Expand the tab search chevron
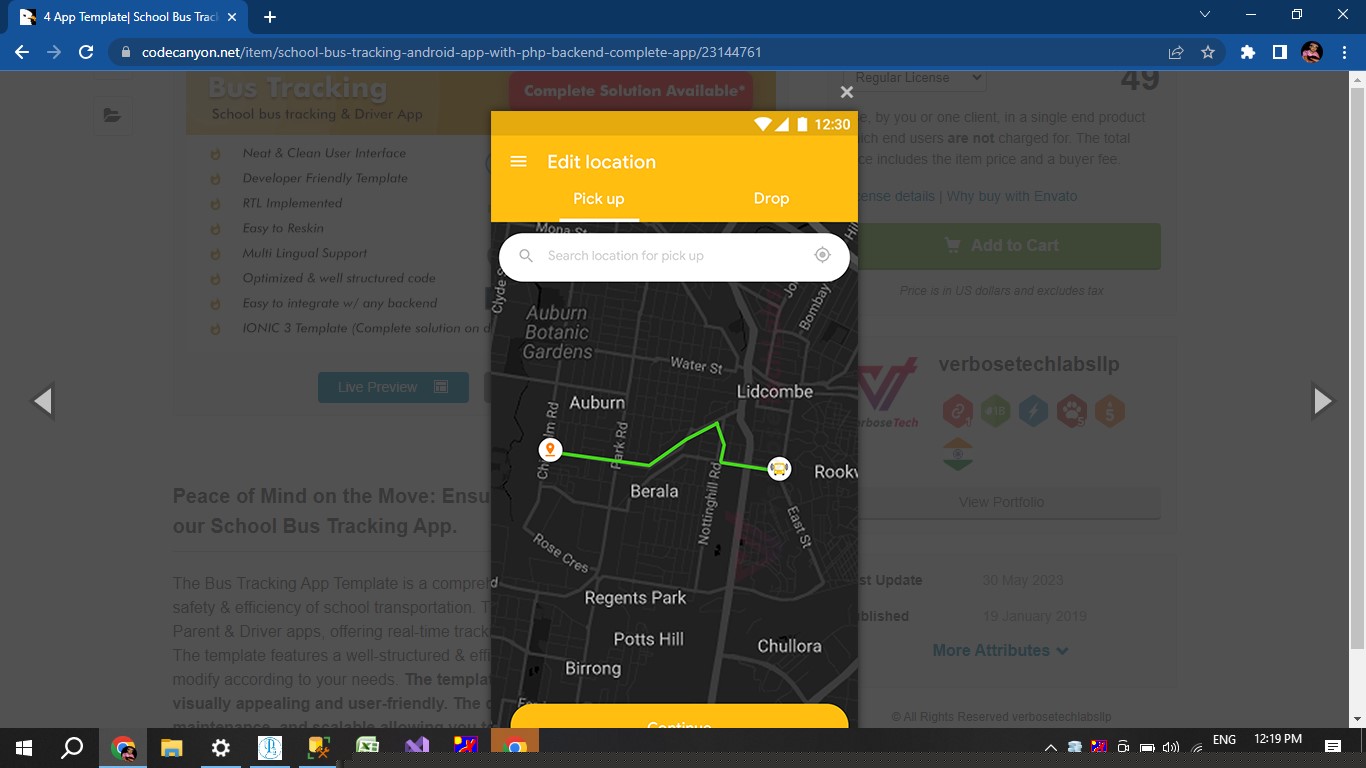The image size is (1366, 768). pos(1205,15)
